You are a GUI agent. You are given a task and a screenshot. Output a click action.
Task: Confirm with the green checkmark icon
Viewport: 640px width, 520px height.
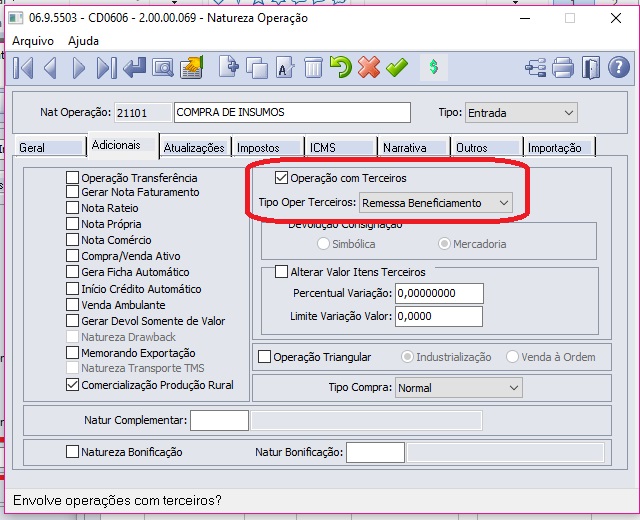[397, 67]
